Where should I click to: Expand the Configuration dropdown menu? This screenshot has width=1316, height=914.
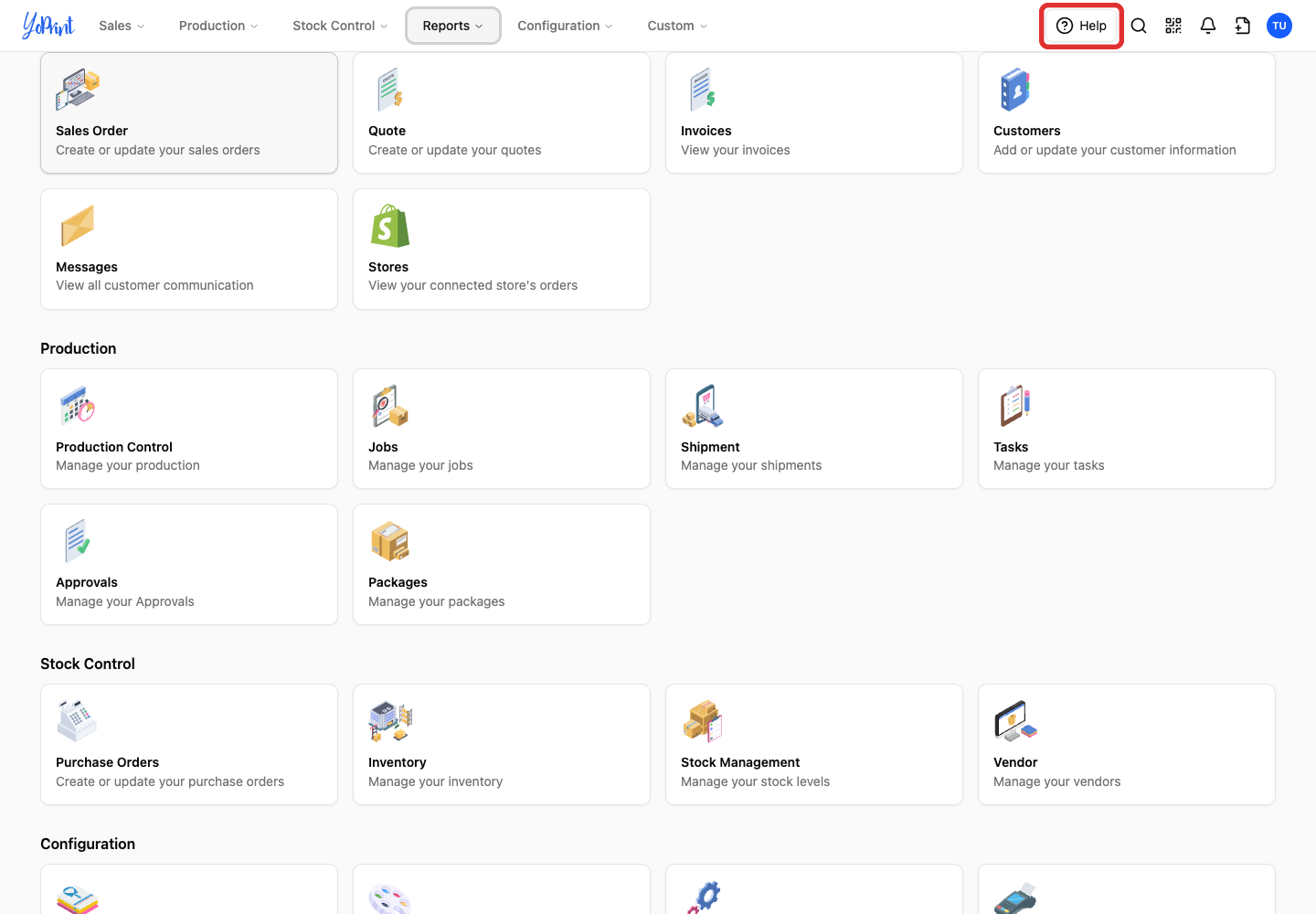pyautogui.click(x=565, y=26)
